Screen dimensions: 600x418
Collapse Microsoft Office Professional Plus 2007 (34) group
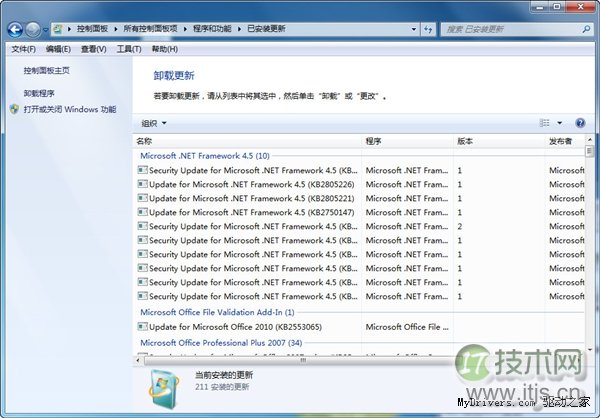tap(221, 343)
